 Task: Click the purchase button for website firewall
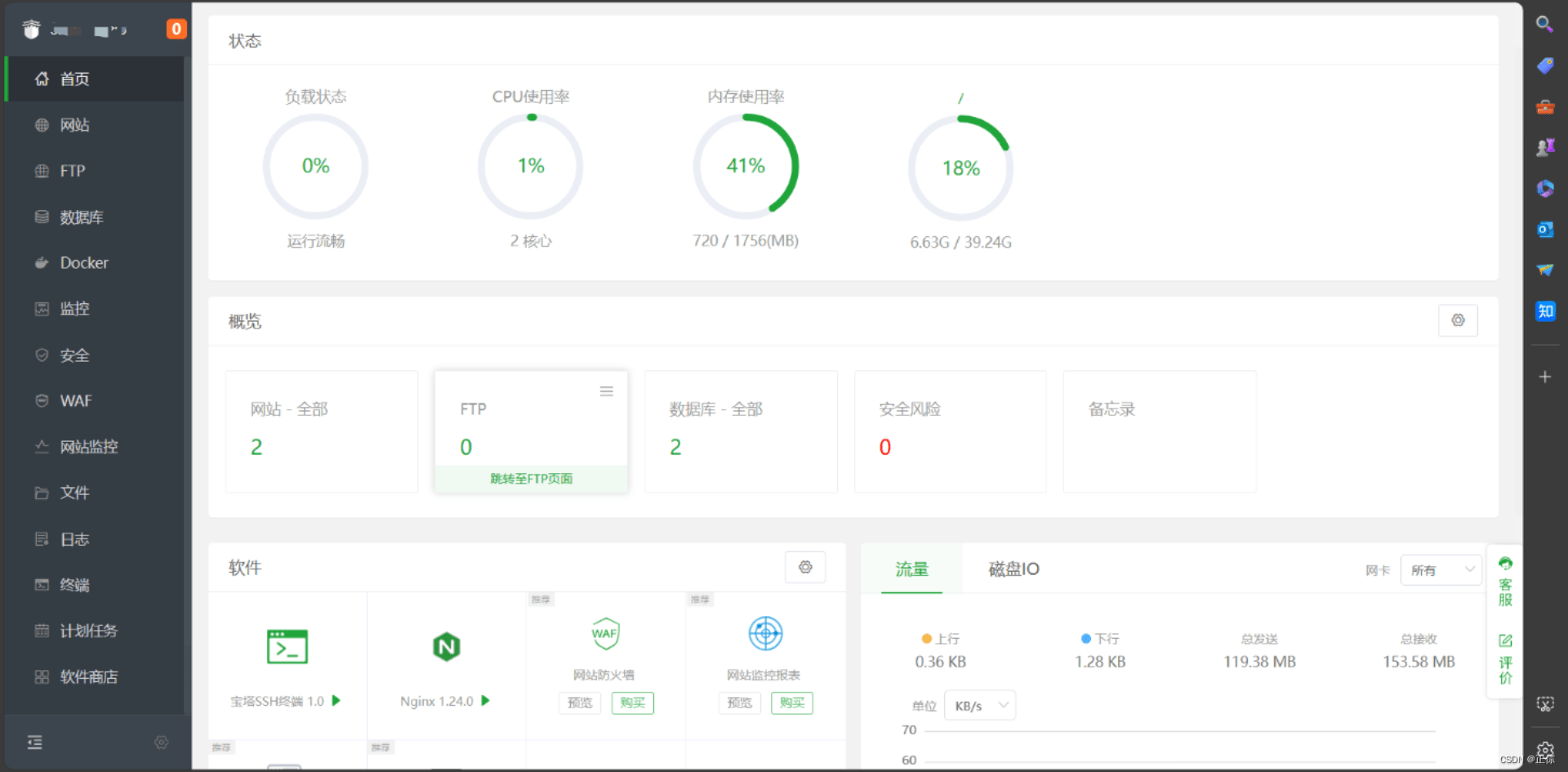(632, 703)
